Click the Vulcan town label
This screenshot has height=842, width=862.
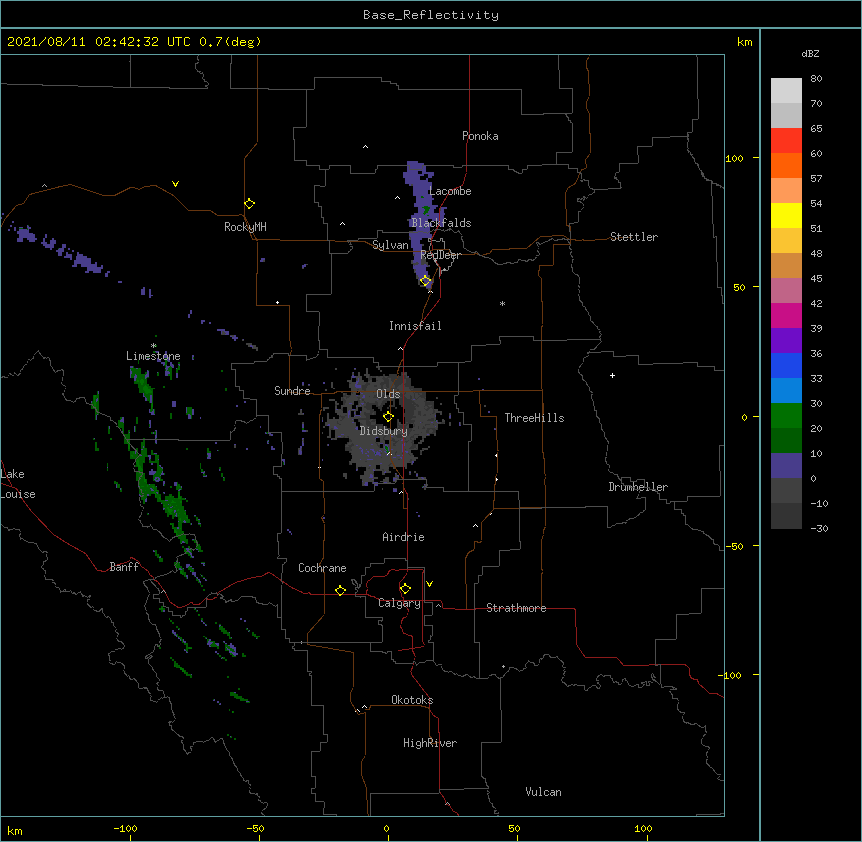tap(543, 792)
